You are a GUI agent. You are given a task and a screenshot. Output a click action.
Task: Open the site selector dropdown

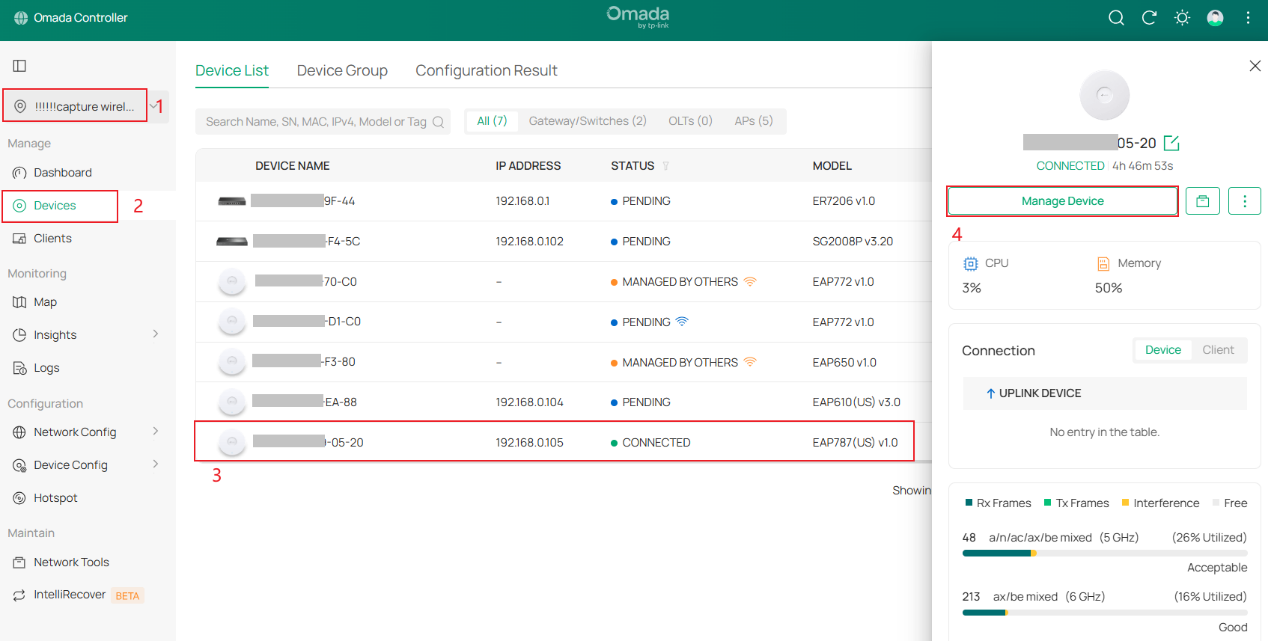85,106
